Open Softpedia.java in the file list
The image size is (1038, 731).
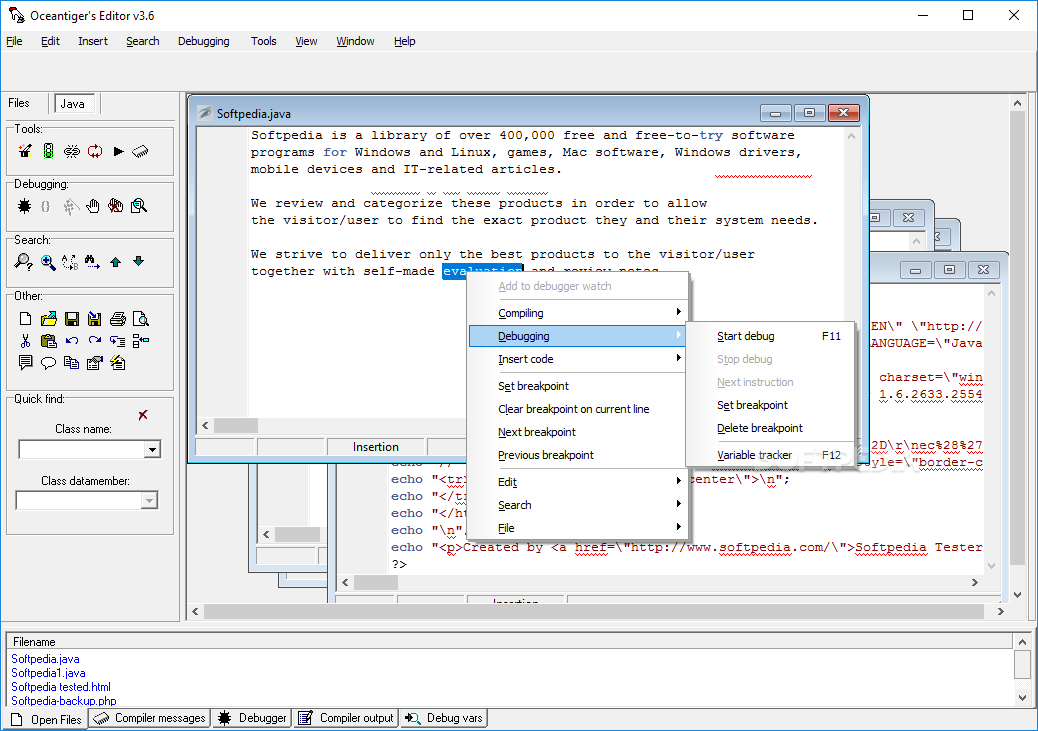tap(45, 659)
